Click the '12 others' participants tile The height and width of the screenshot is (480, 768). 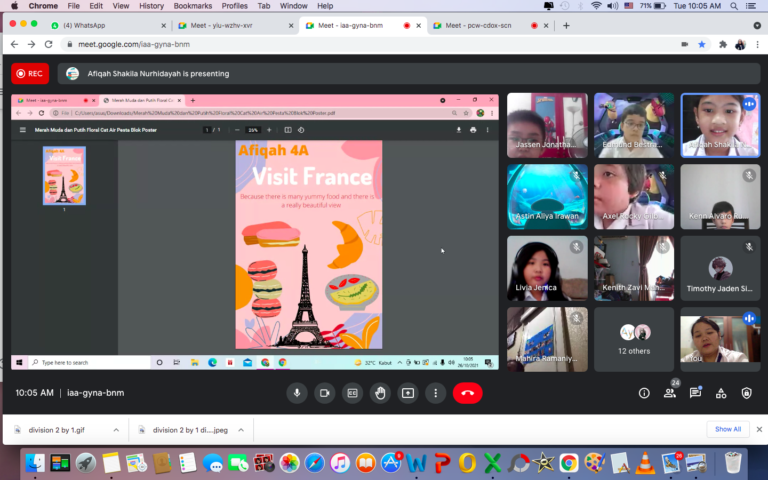point(634,339)
